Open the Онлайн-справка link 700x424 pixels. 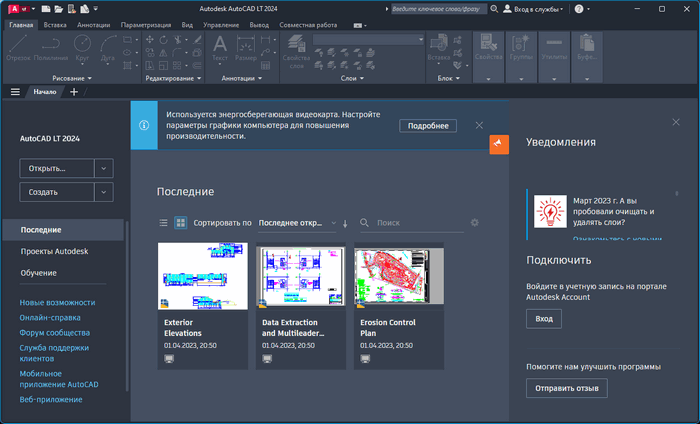(48, 318)
